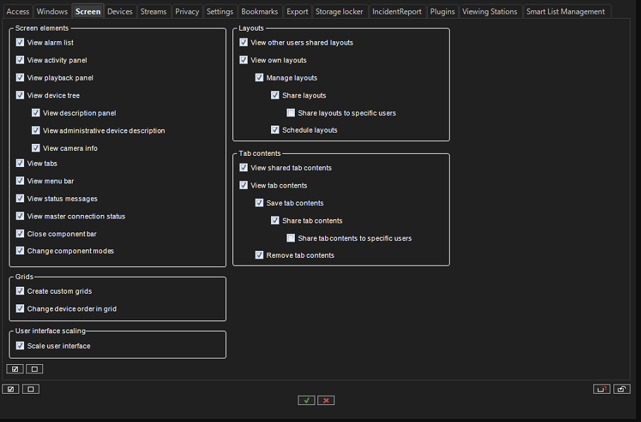Select the Screen tab
The height and width of the screenshot is (422, 641).
point(88,11)
